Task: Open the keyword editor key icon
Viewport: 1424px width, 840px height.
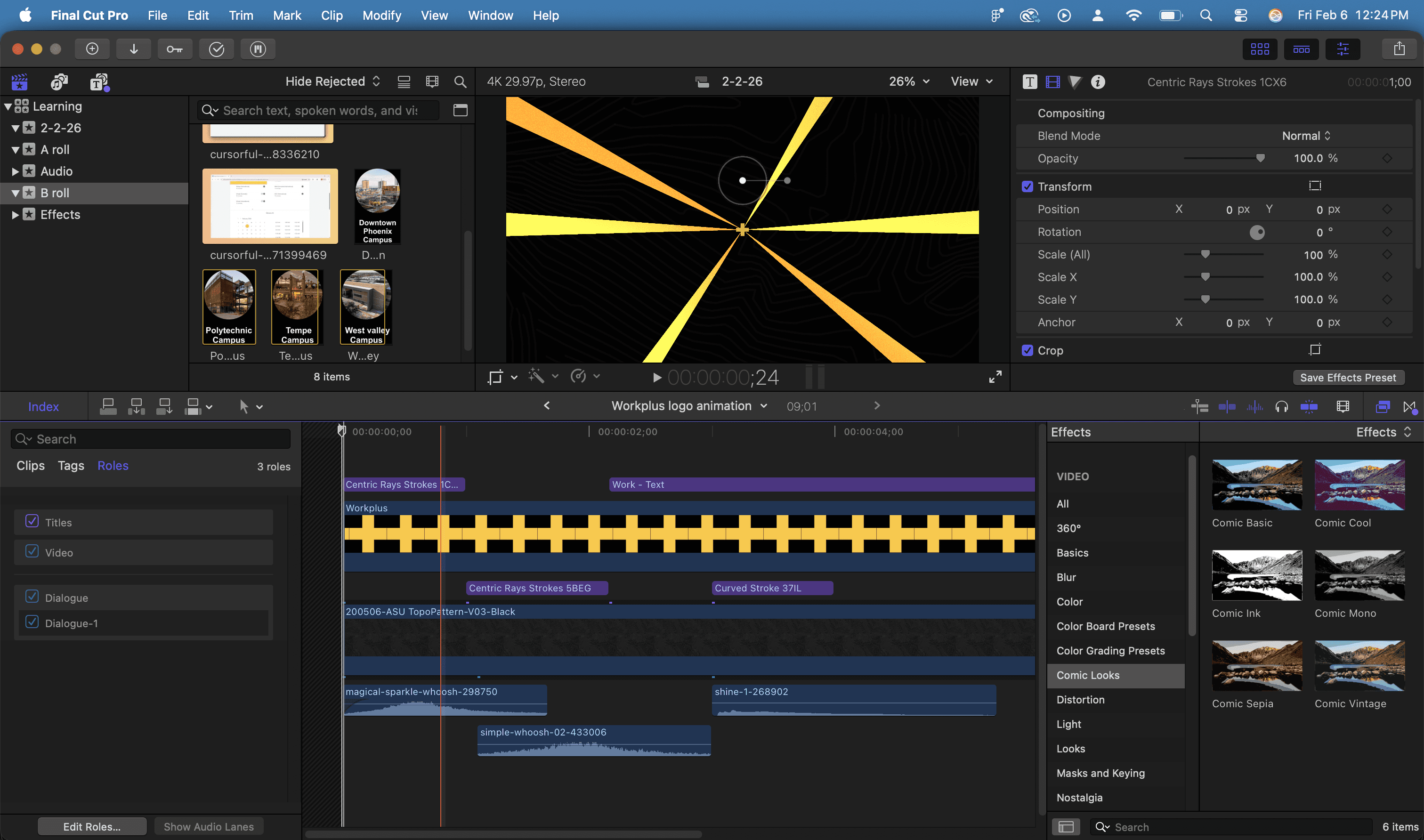Action: (x=174, y=49)
